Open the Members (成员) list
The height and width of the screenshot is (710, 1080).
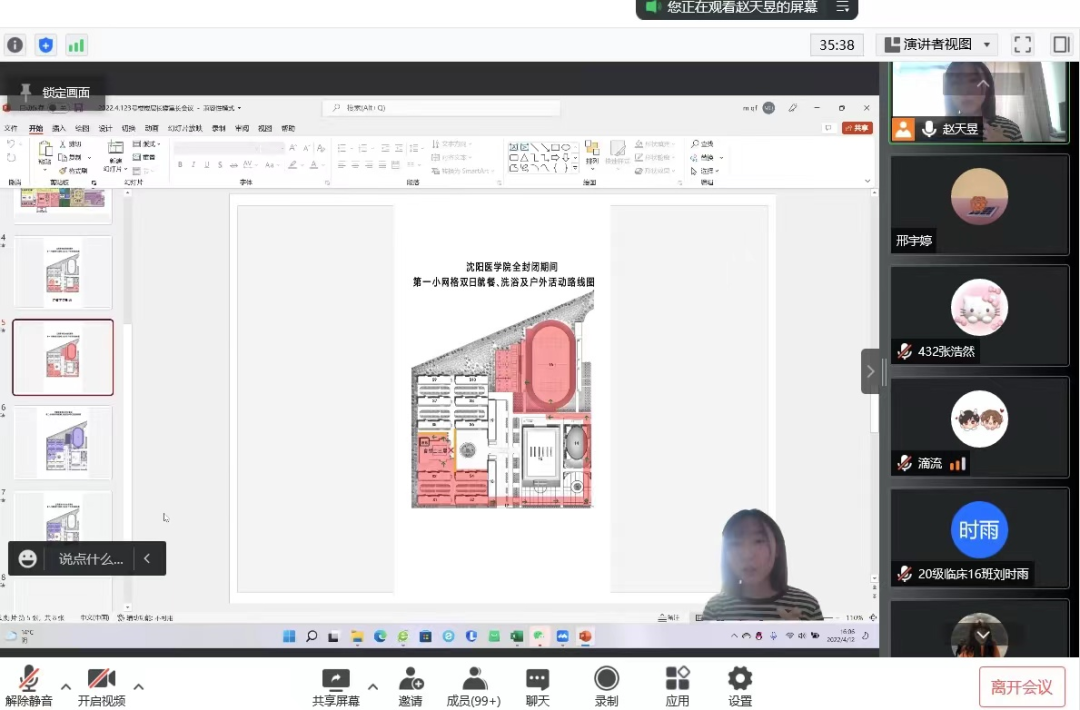474,686
